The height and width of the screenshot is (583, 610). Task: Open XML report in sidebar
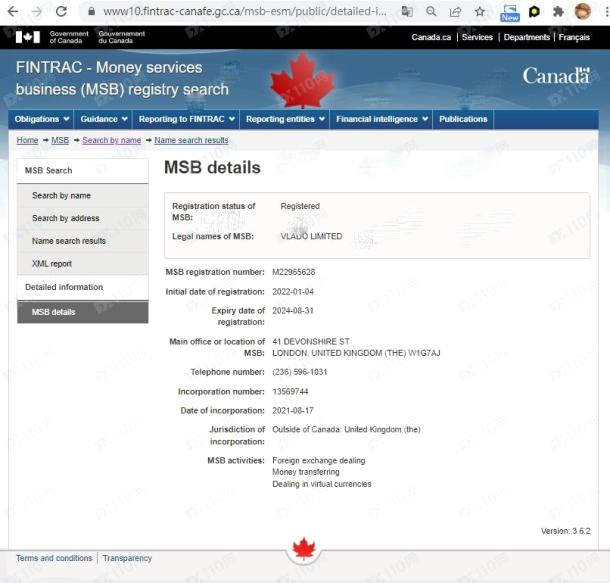point(83,264)
